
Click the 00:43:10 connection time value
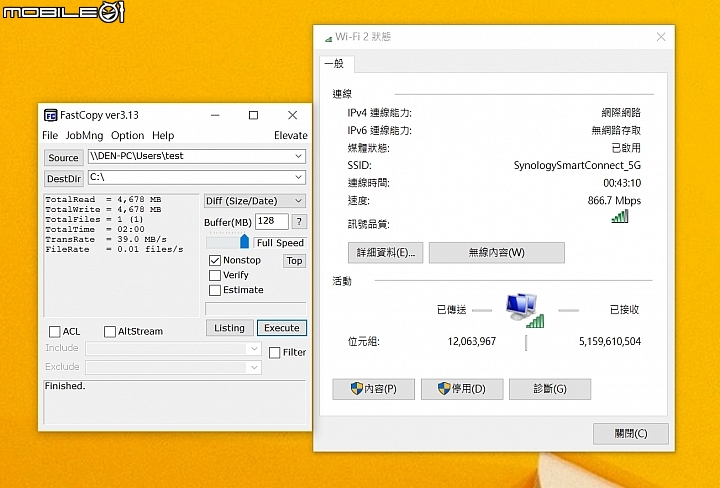[622, 183]
